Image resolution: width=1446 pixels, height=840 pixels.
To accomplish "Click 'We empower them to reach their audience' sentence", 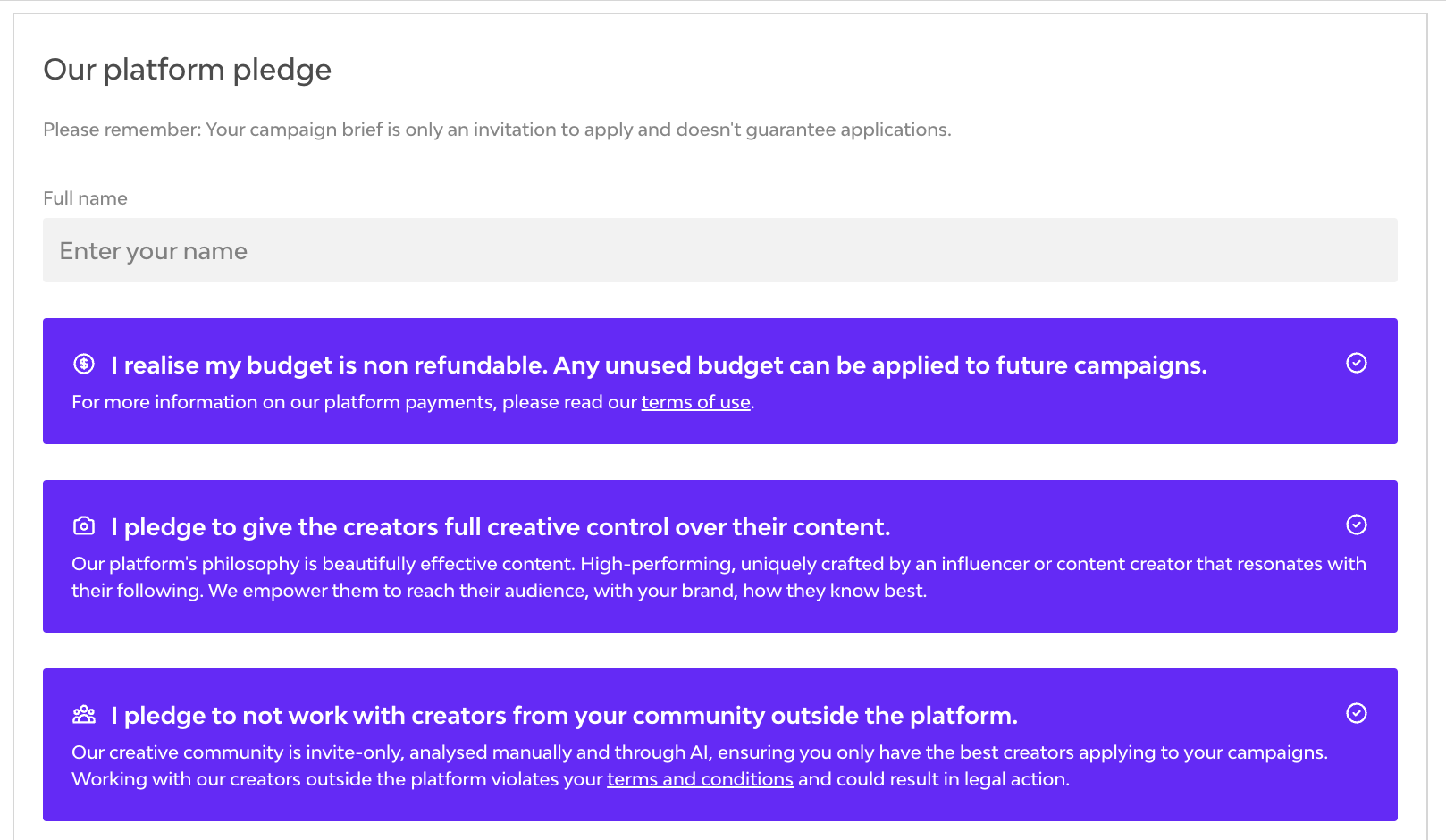I will (567, 591).
